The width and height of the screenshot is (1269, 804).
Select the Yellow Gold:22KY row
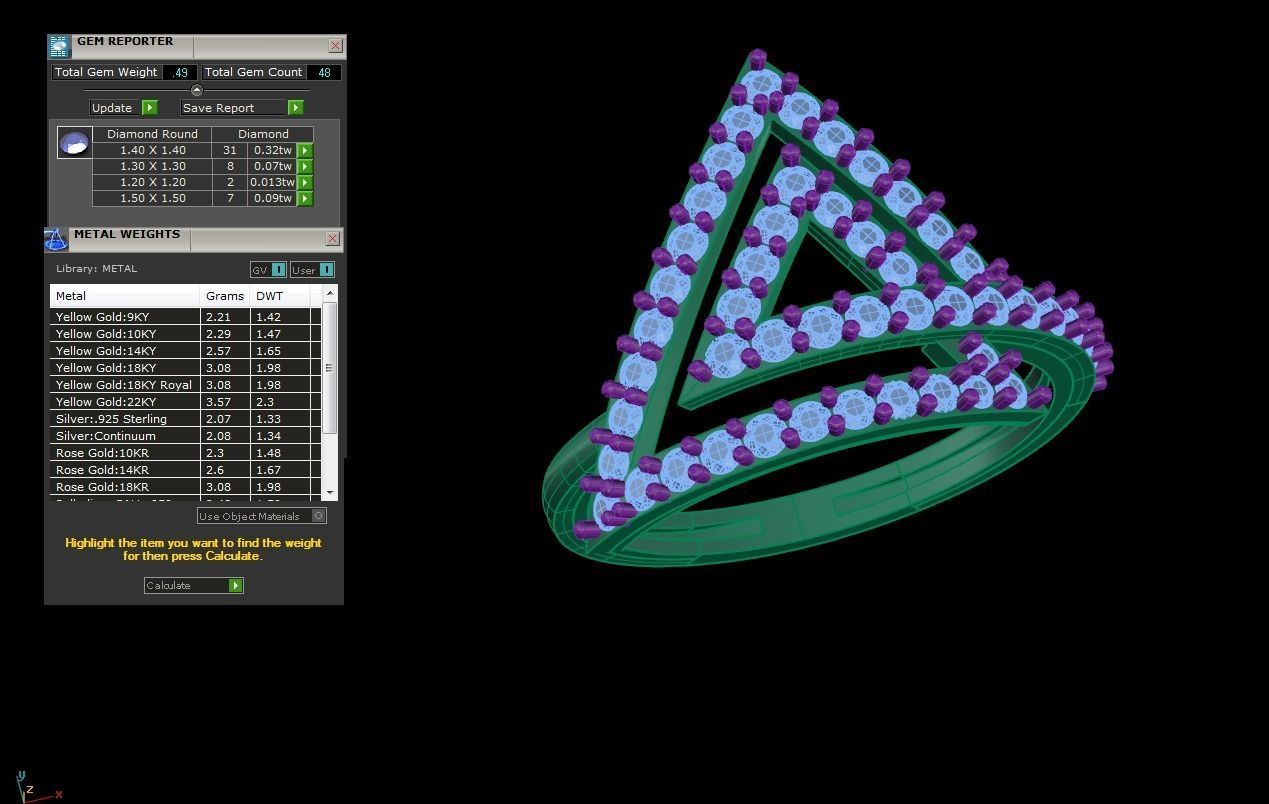point(186,402)
